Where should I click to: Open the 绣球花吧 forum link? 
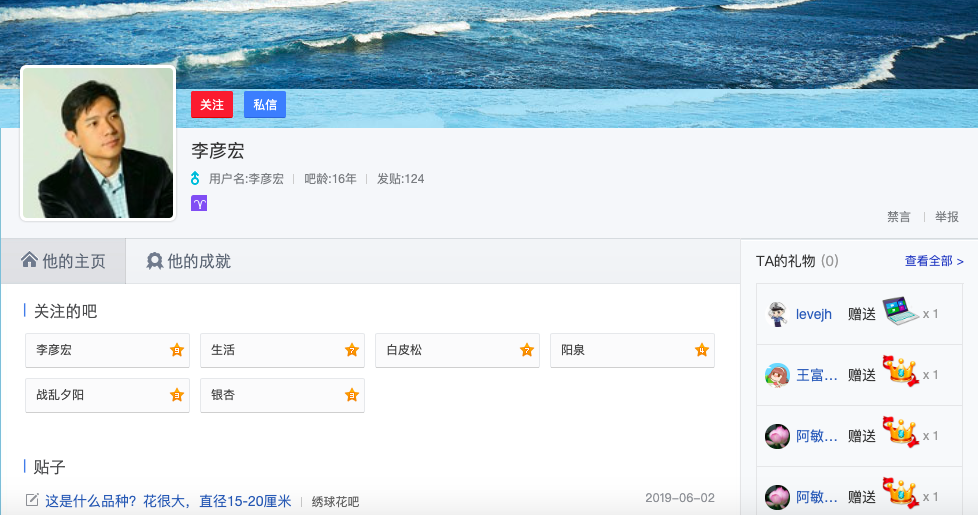[335, 502]
